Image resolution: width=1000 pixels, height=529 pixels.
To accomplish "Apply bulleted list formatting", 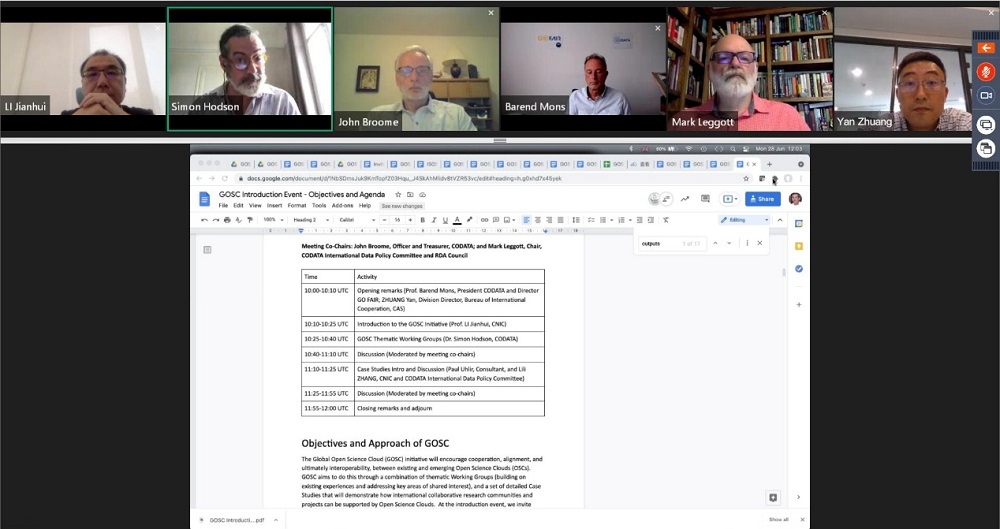I will (603, 220).
